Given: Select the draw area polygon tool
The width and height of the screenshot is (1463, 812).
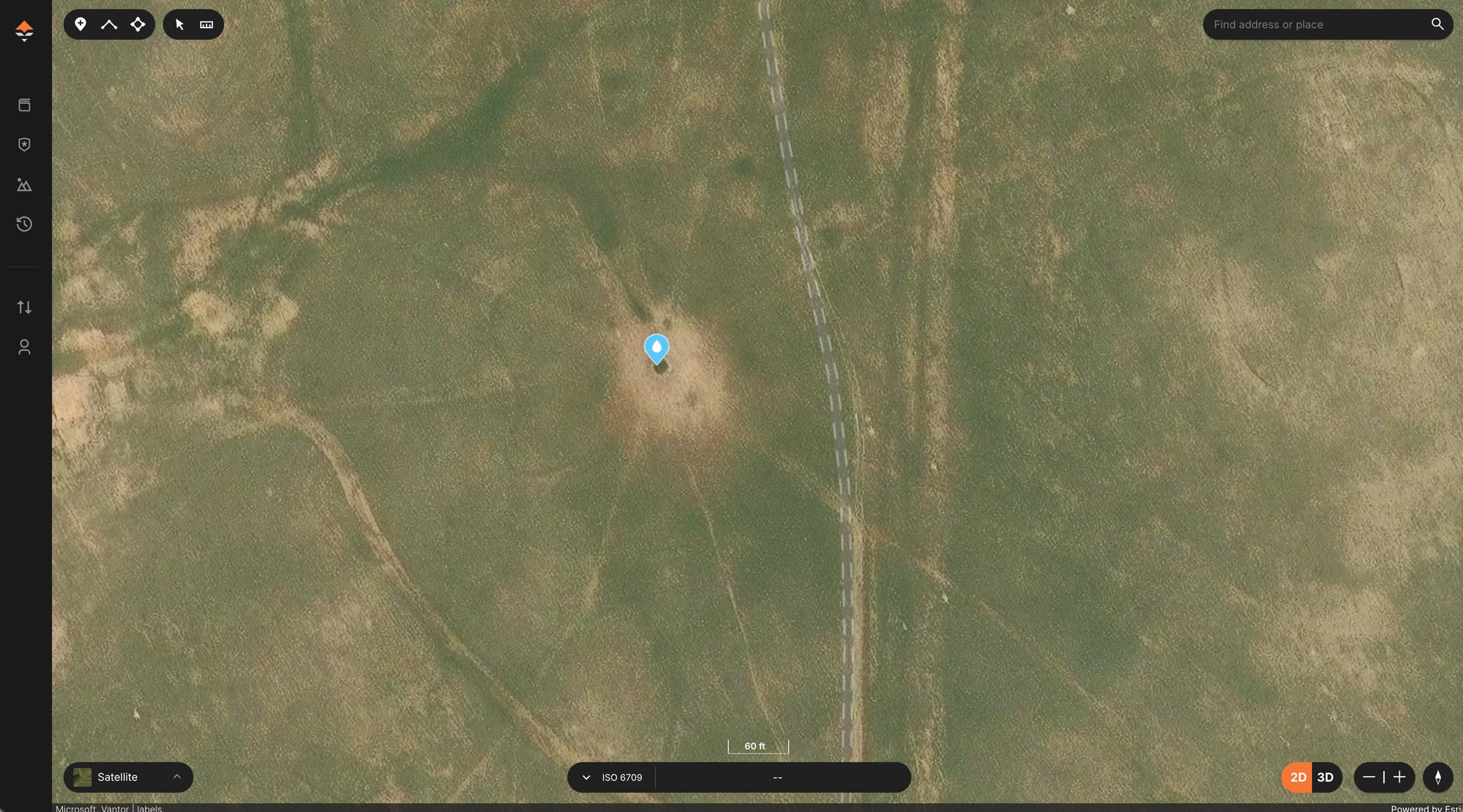Looking at the screenshot, I should tap(138, 24).
